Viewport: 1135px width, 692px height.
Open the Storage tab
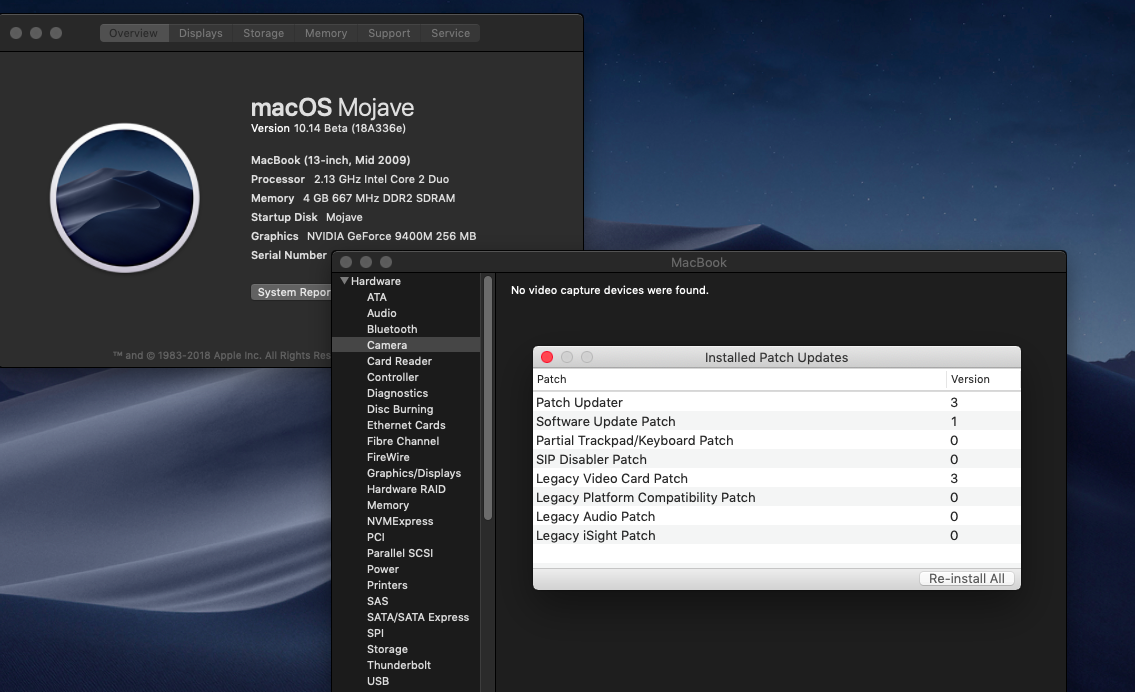pos(263,33)
